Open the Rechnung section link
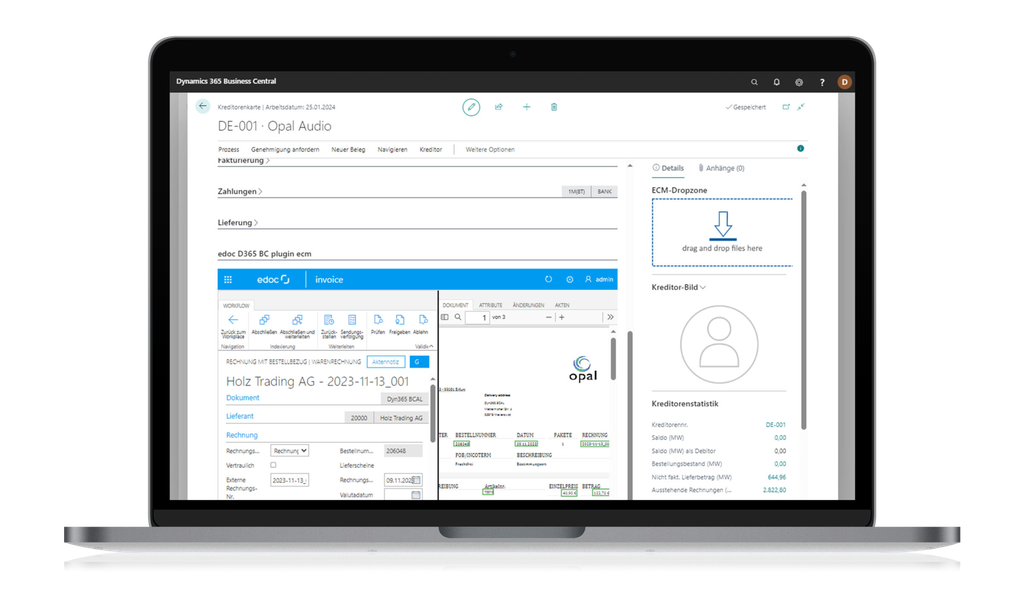 point(242,435)
